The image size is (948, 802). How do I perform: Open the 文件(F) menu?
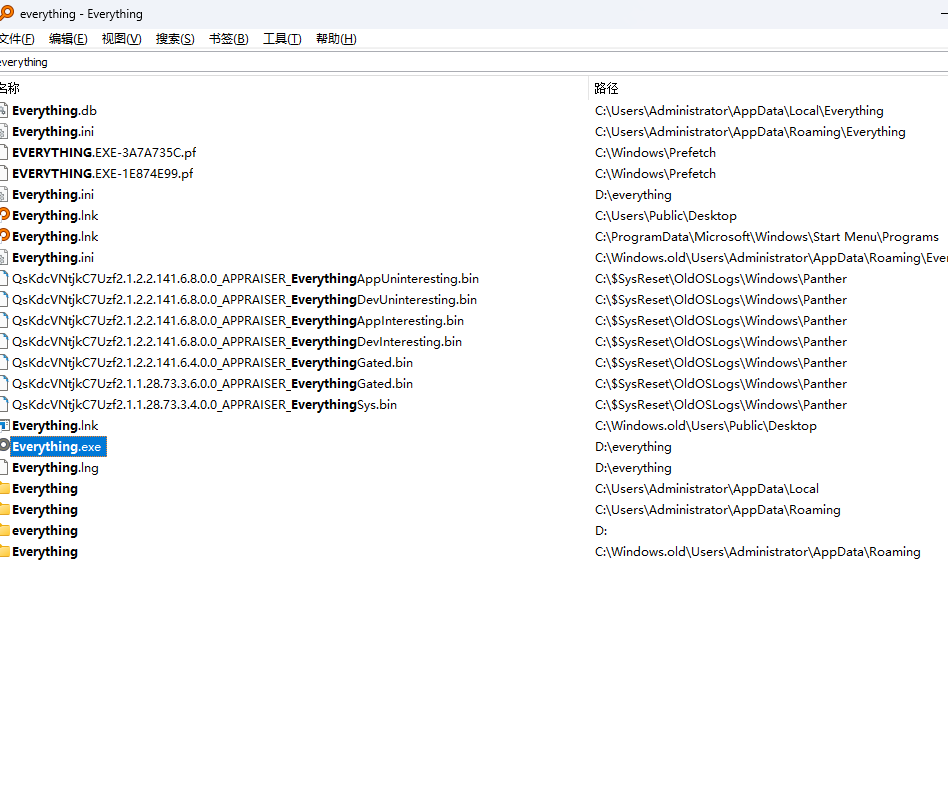coord(17,39)
